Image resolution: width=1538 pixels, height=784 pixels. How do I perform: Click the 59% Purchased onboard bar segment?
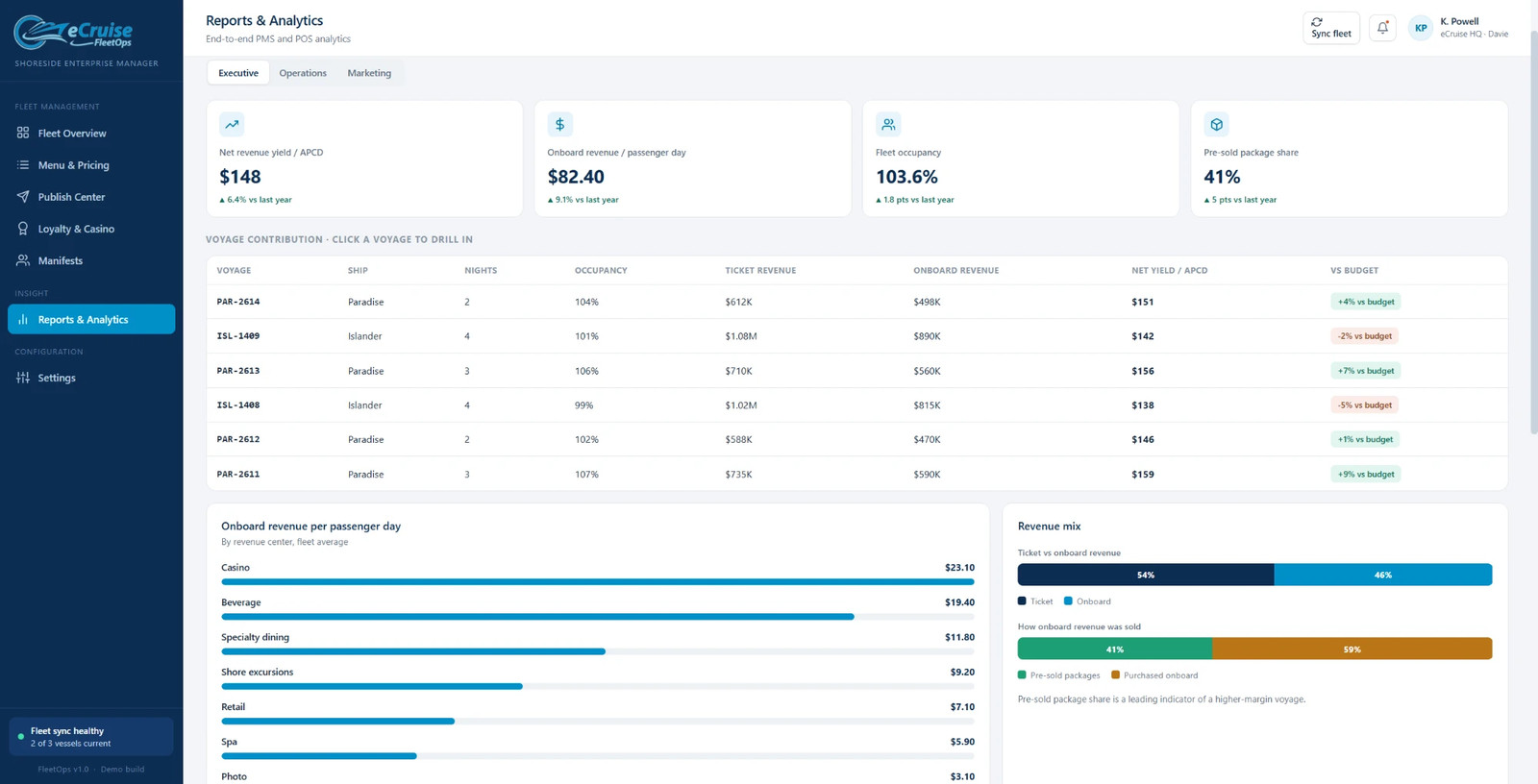[x=1352, y=649]
